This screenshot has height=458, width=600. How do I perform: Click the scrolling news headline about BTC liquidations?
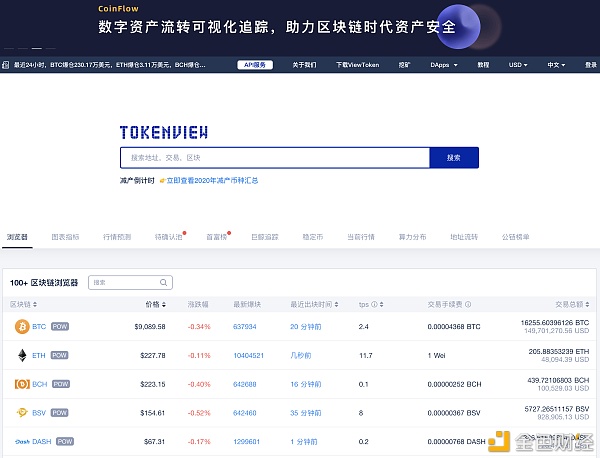tap(110, 65)
